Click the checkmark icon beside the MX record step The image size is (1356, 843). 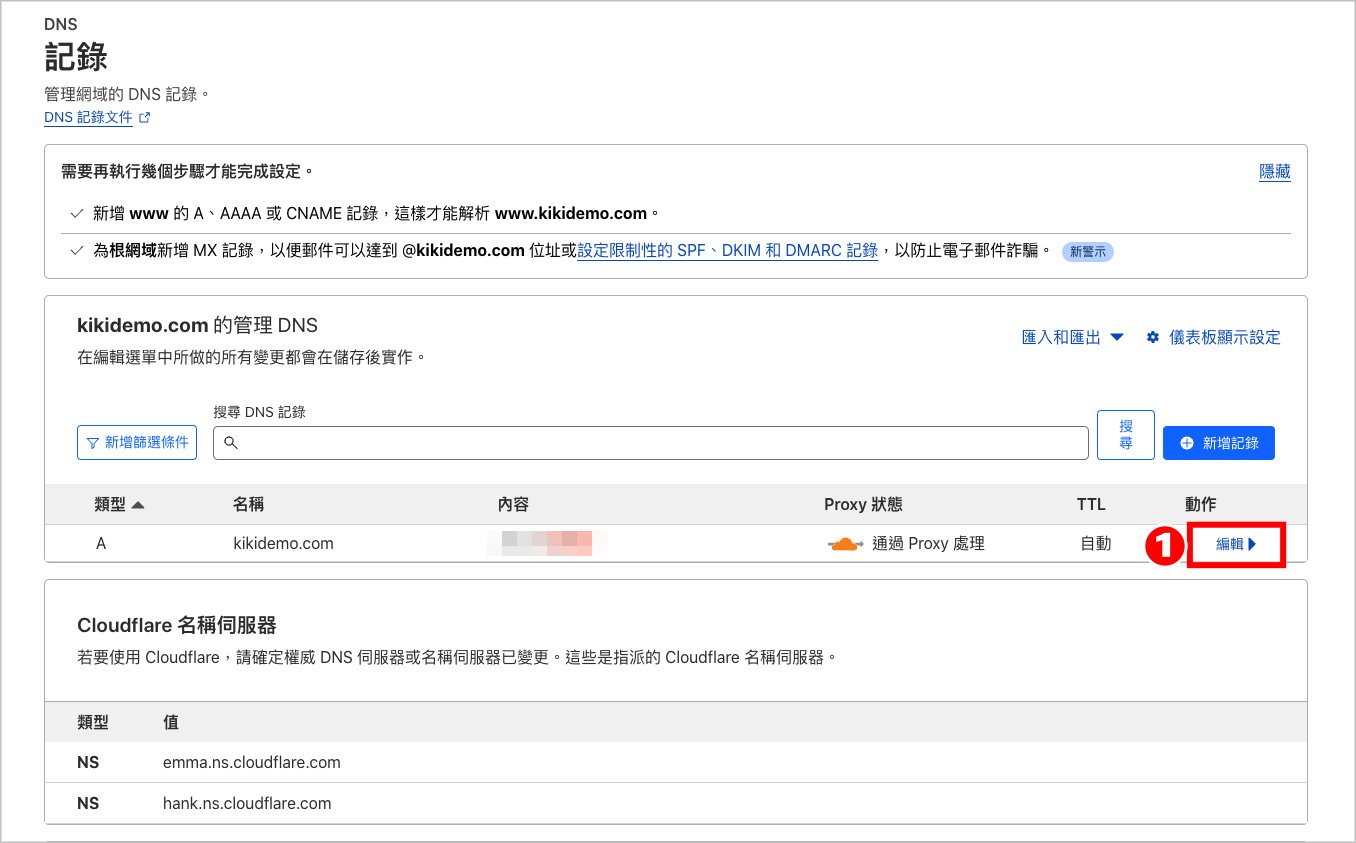point(76,251)
